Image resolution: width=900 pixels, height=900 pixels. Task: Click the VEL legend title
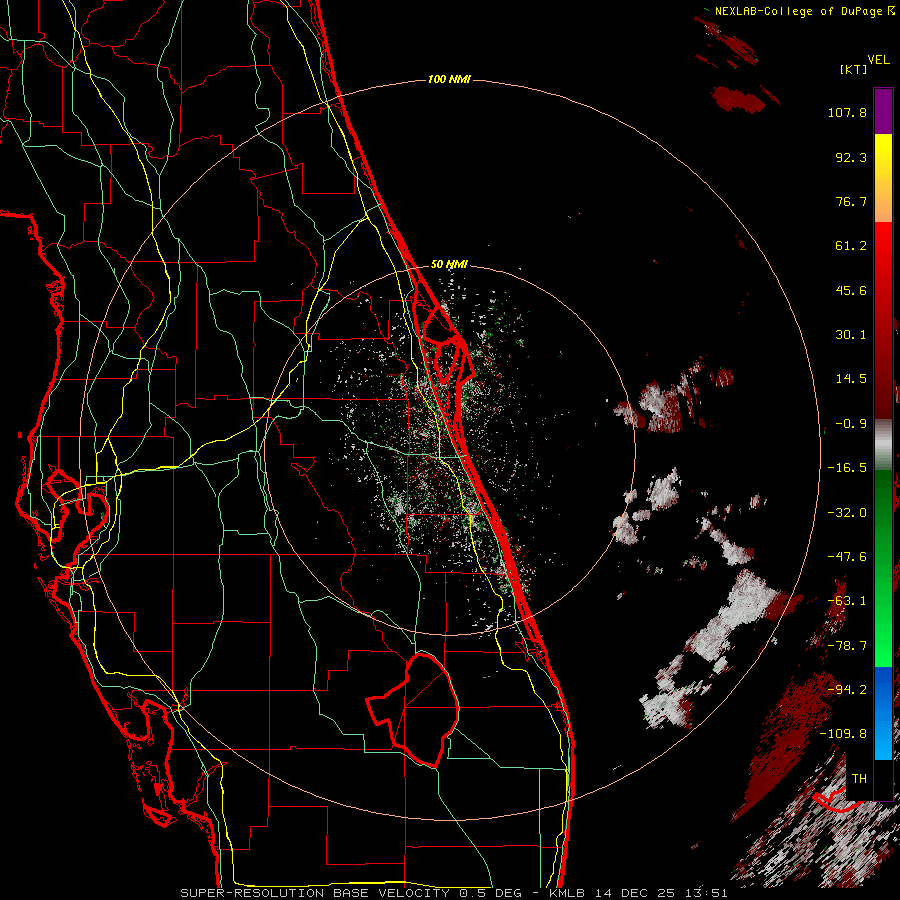(x=878, y=60)
